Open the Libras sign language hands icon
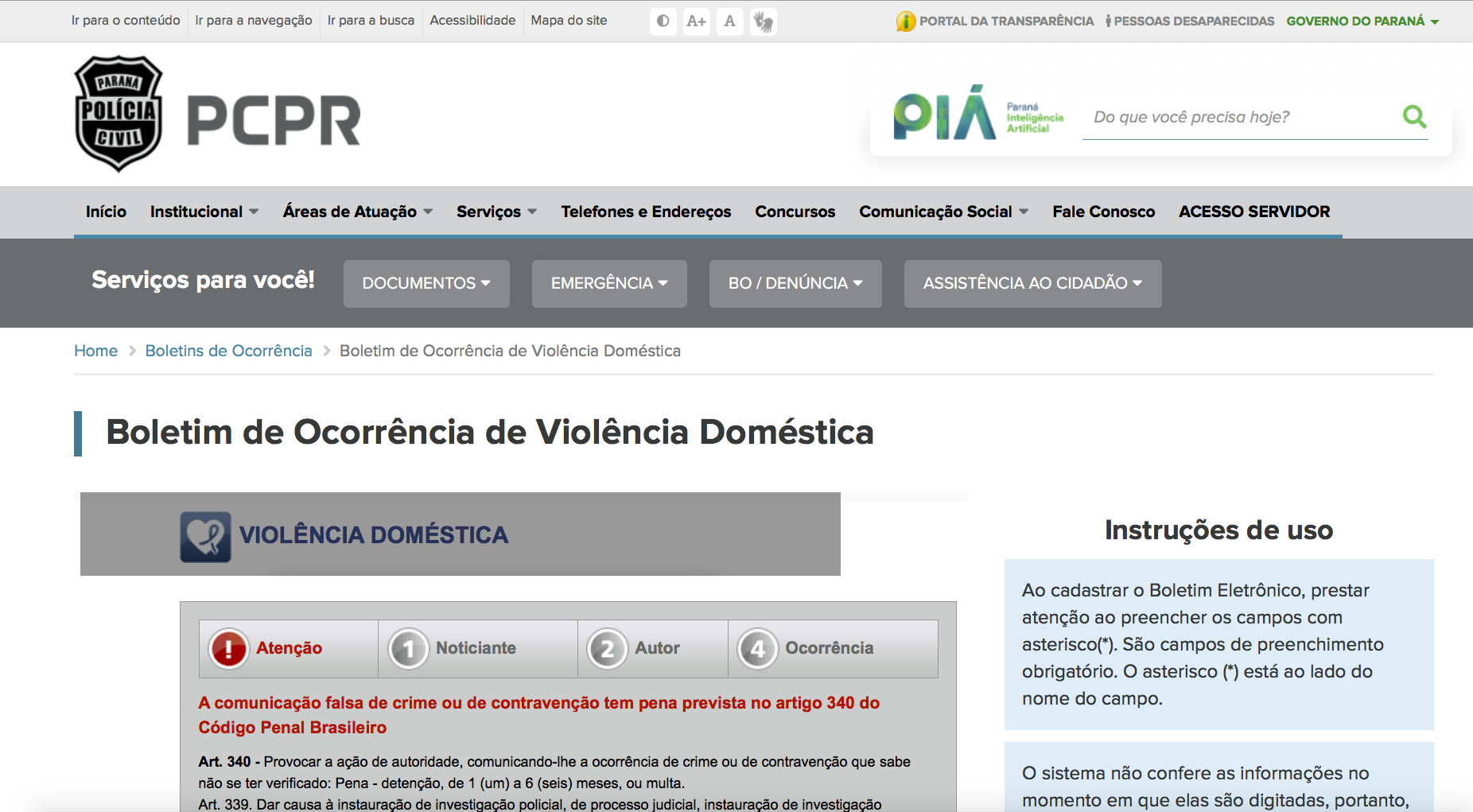 tap(764, 21)
